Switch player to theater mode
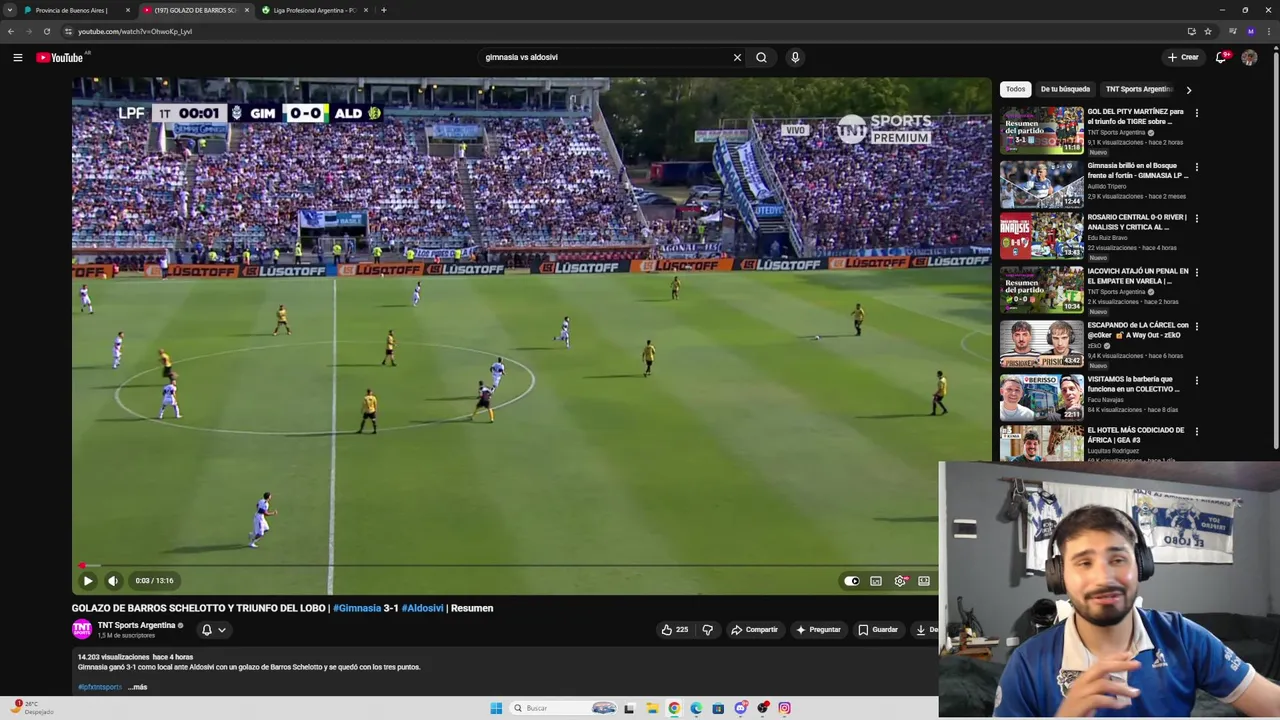Viewport: 1280px width, 720px height. pyautogui.click(x=924, y=580)
